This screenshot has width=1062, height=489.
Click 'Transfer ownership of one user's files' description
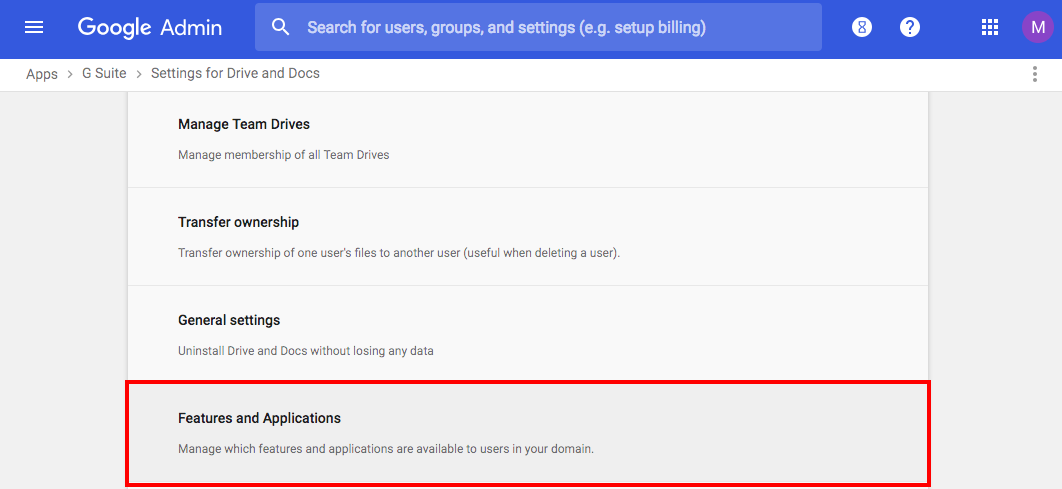click(x=399, y=253)
